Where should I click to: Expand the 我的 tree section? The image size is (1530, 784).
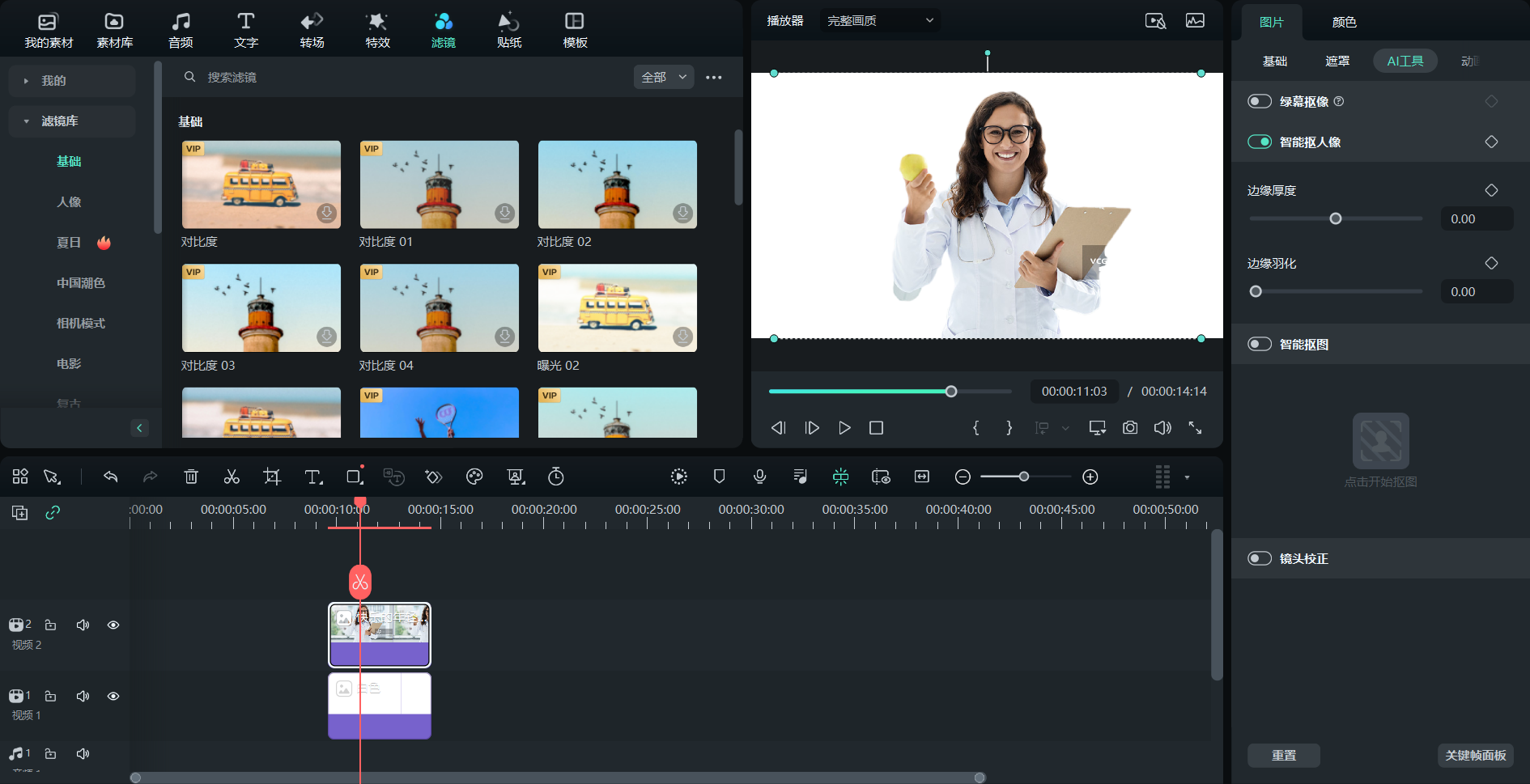27,81
